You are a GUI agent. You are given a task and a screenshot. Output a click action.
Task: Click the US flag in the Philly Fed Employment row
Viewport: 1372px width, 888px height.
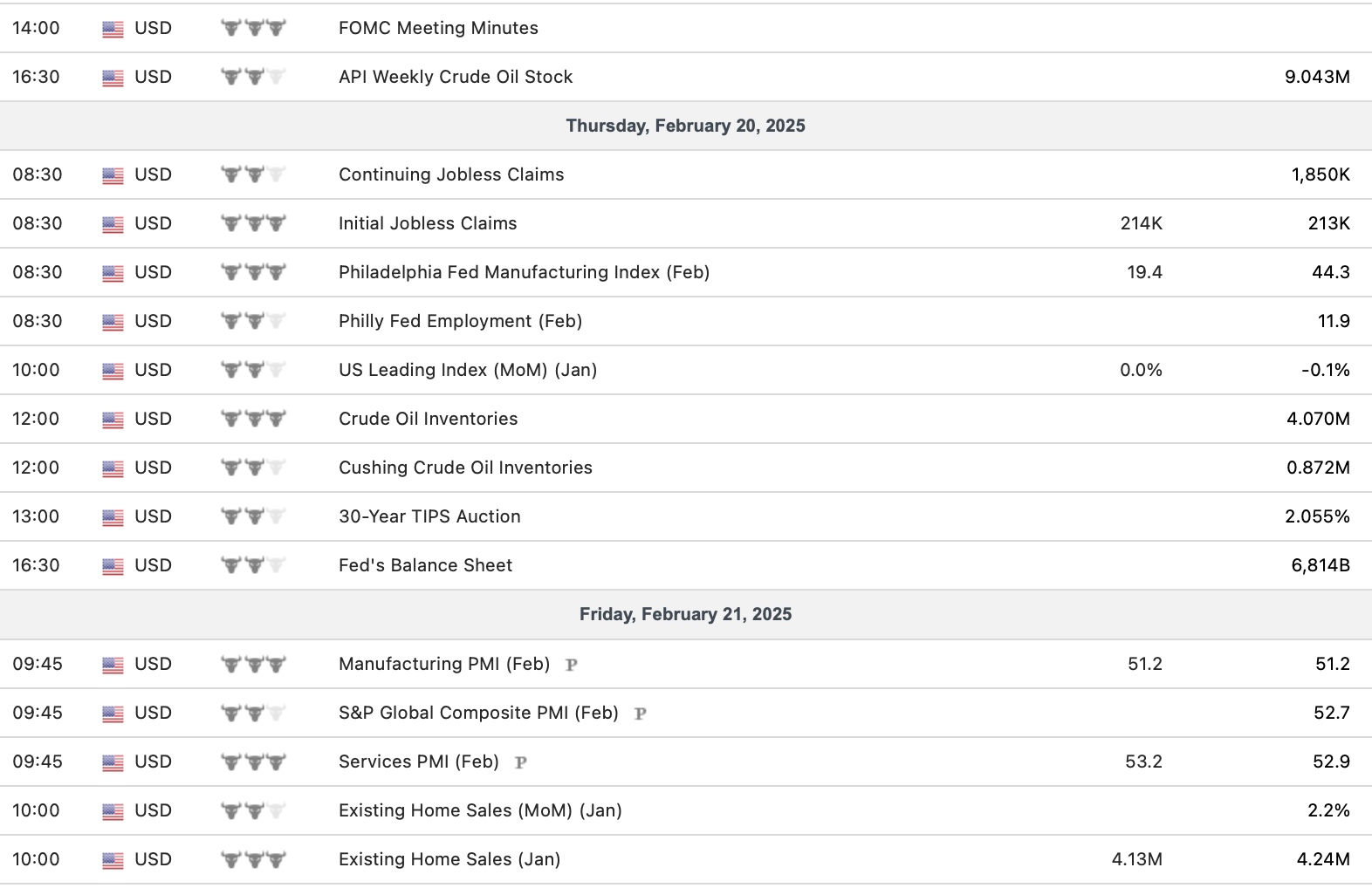pos(113,322)
